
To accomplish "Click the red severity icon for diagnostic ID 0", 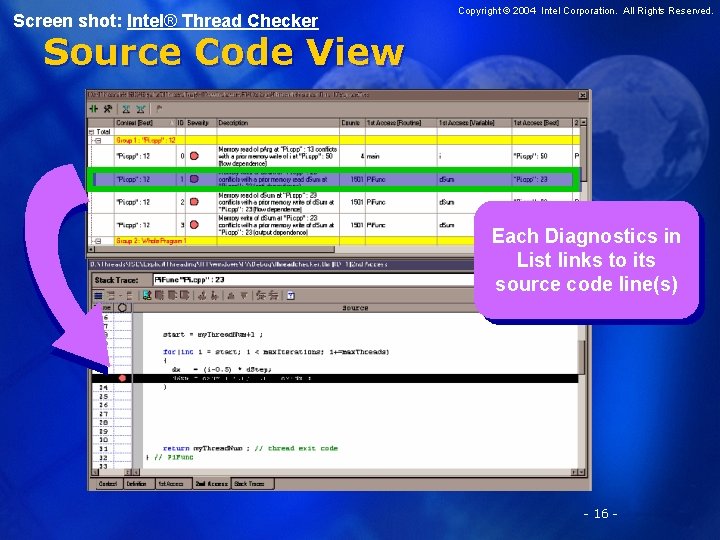I will tap(194, 156).
